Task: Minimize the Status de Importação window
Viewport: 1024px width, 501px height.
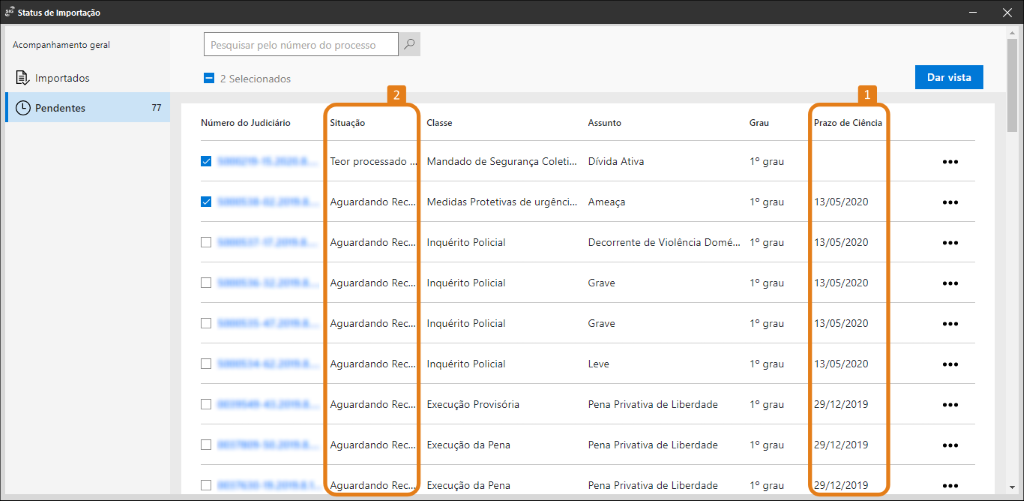Action: tap(973, 12)
